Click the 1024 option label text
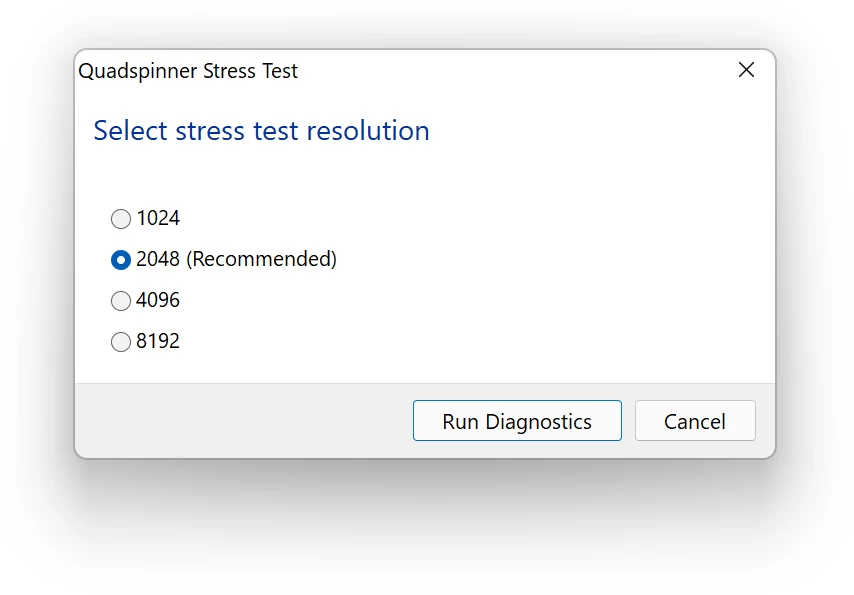 click(x=158, y=218)
